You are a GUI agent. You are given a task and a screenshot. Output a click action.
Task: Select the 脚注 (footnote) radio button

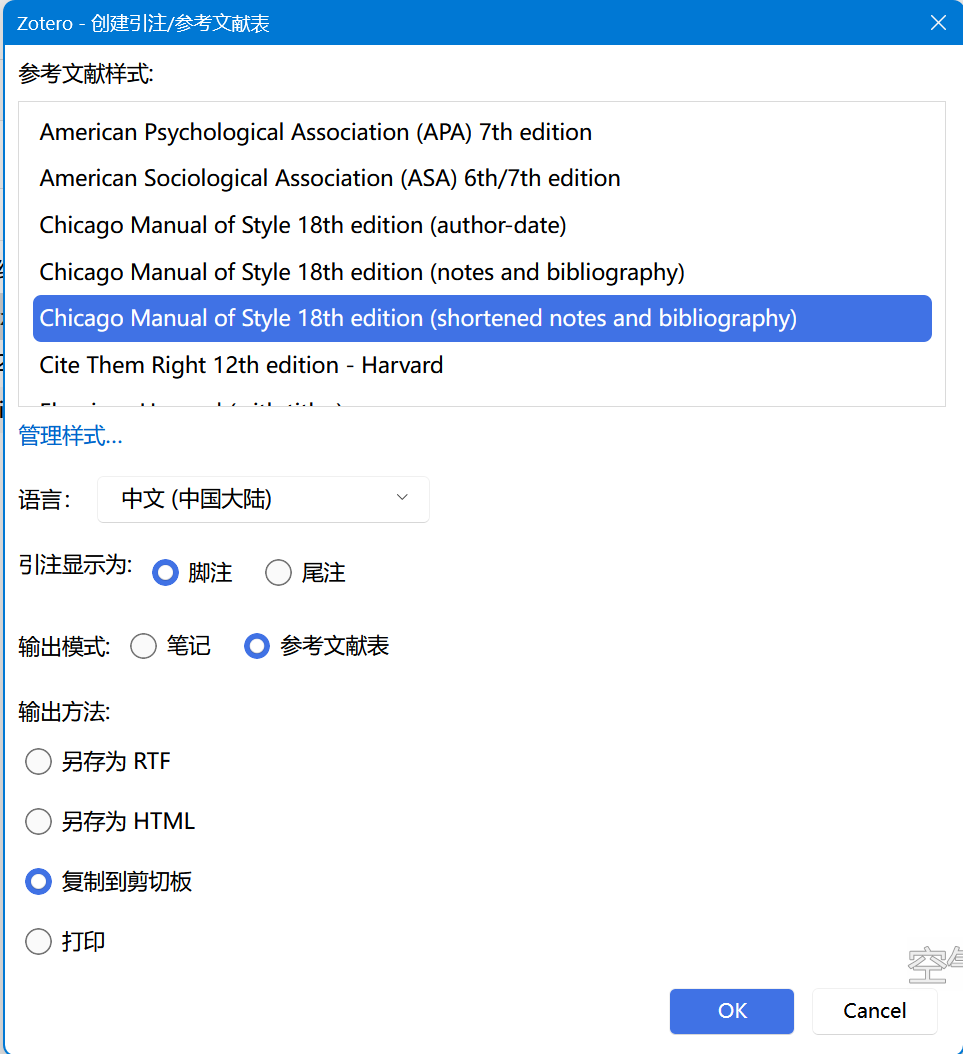point(166,573)
